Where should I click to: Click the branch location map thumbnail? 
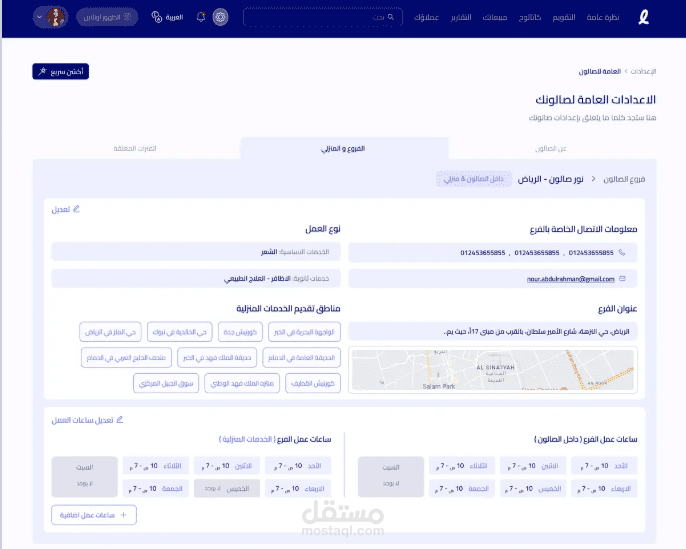pos(493,370)
